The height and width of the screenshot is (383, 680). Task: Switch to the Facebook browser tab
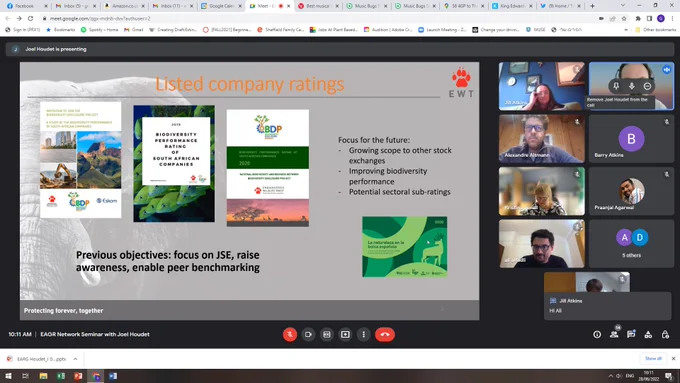[x=26, y=6]
